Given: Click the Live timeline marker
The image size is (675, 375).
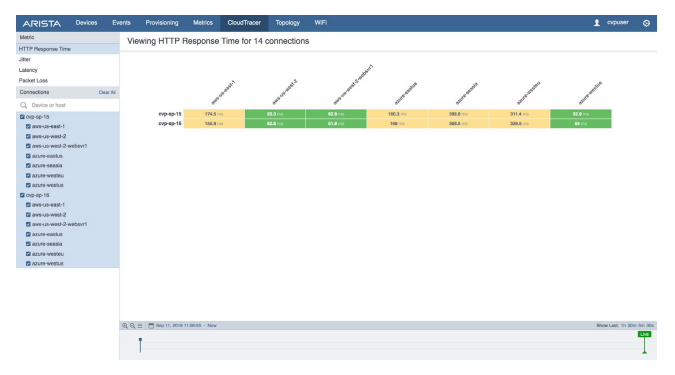Looking at the screenshot, I should [644, 335].
